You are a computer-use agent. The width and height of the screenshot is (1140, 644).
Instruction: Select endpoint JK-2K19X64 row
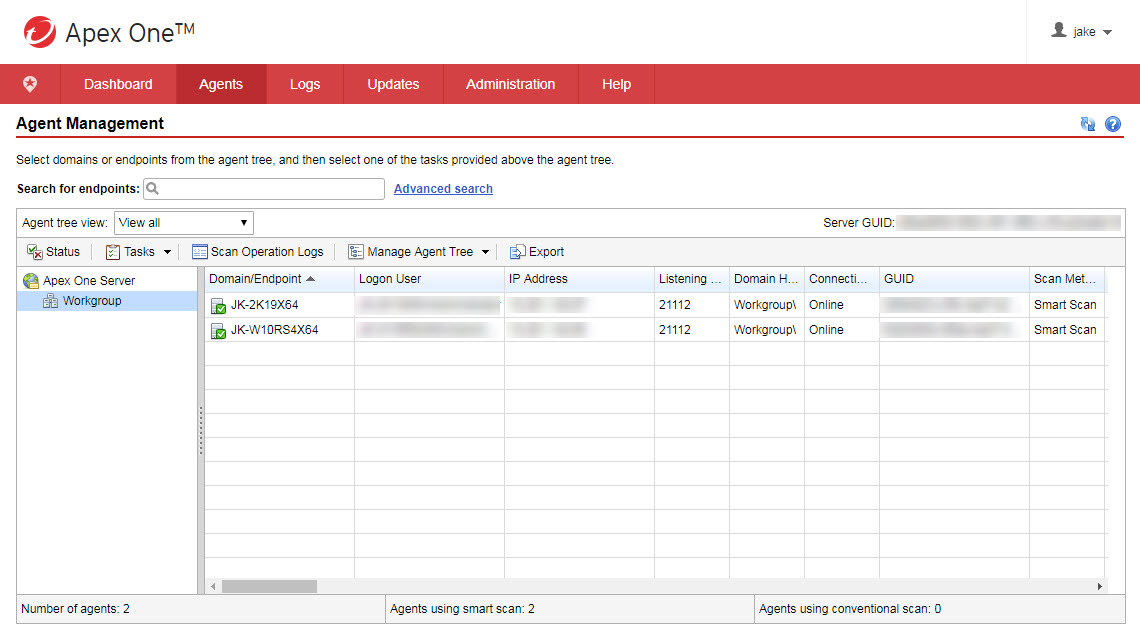point(264,305)
